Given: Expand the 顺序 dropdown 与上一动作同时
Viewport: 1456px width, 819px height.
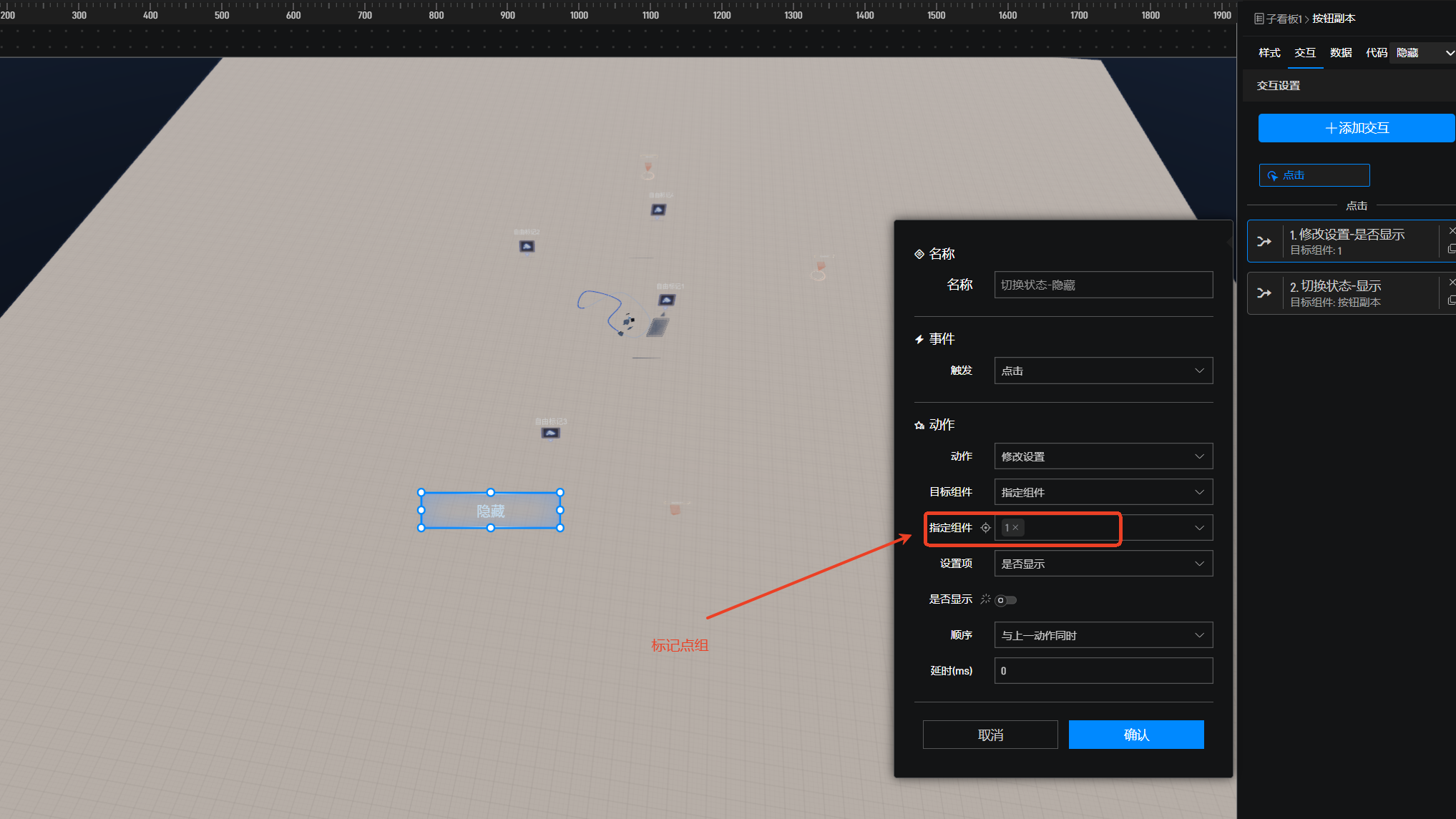Looking at the screenshot, I should (x=1103, y=635).
